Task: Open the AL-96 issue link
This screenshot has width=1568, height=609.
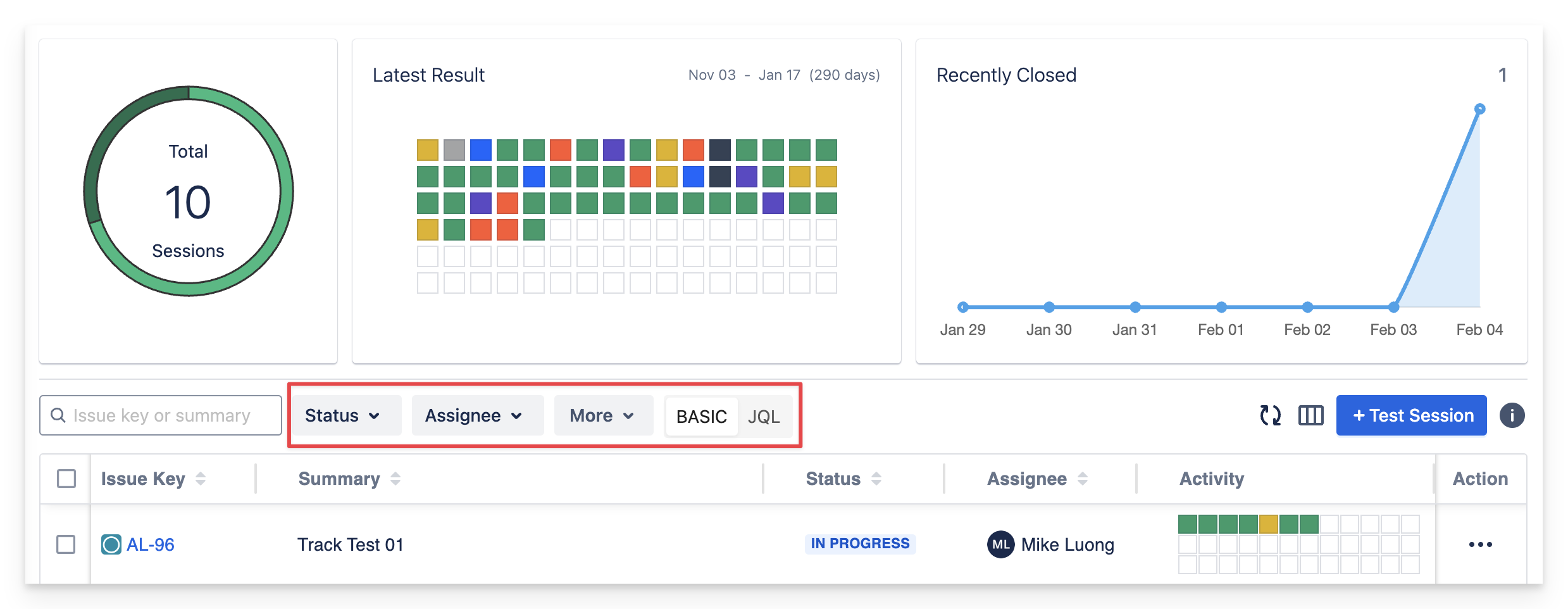Action: coord(151,544)
